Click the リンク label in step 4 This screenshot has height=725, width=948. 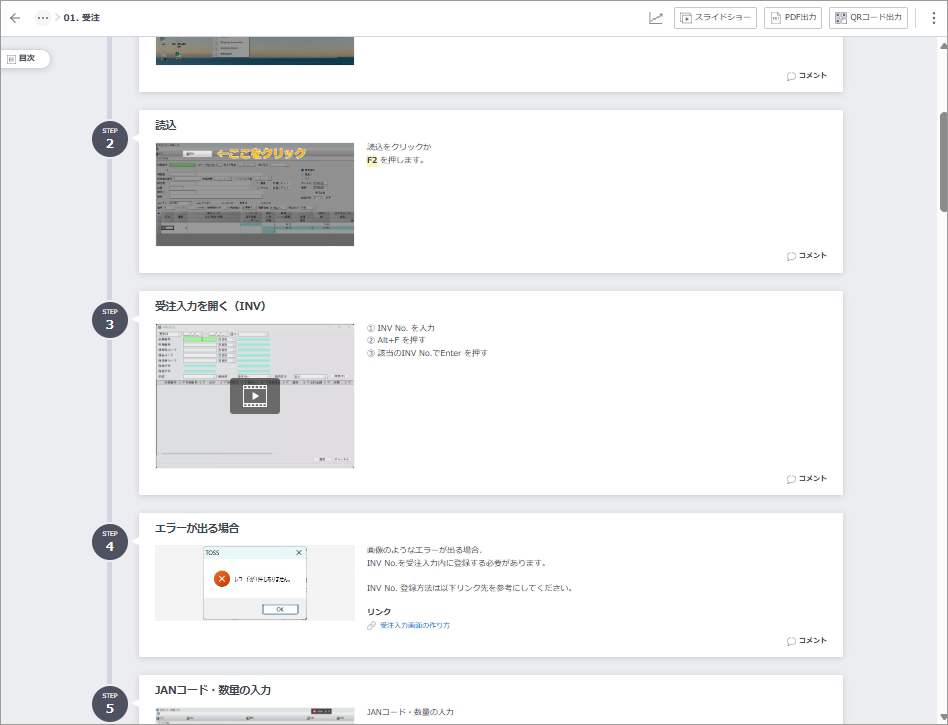(x=379, y=612)
